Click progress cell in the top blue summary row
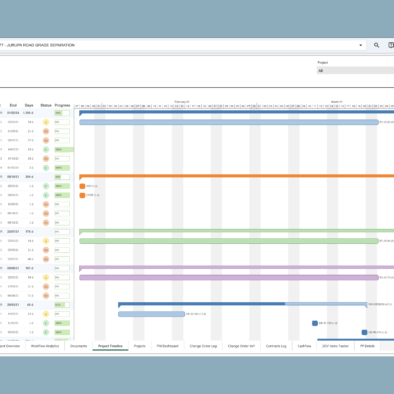The image size is (394, 394). (x=62, y=113)
